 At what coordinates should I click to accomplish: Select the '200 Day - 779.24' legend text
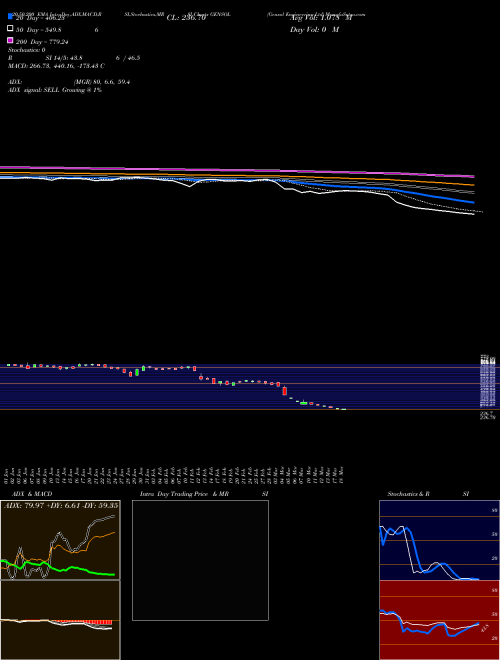[42, 42]
